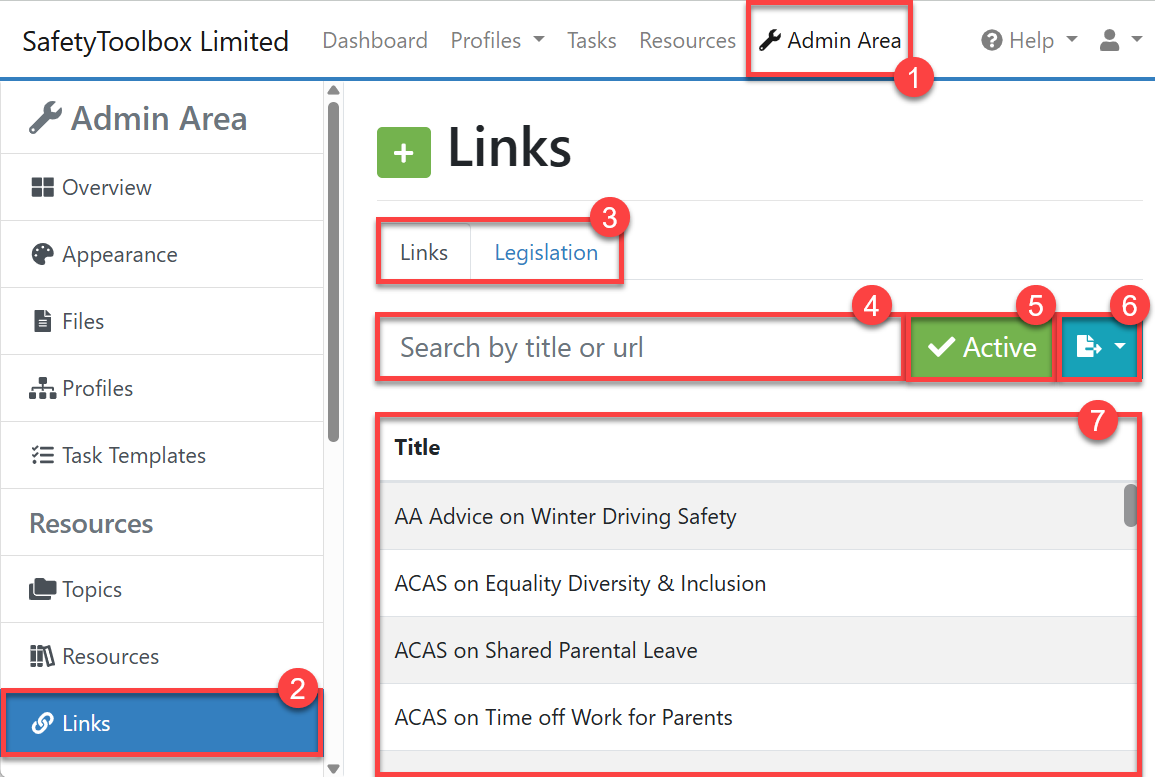
Task: Open Dashboard from the top navigation
Action: tap(375, 41)
